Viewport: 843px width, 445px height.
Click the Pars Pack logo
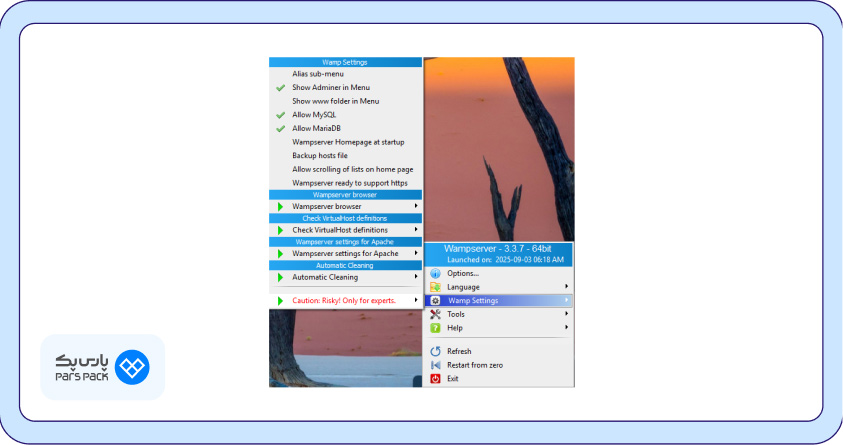(x=103, y=367)
